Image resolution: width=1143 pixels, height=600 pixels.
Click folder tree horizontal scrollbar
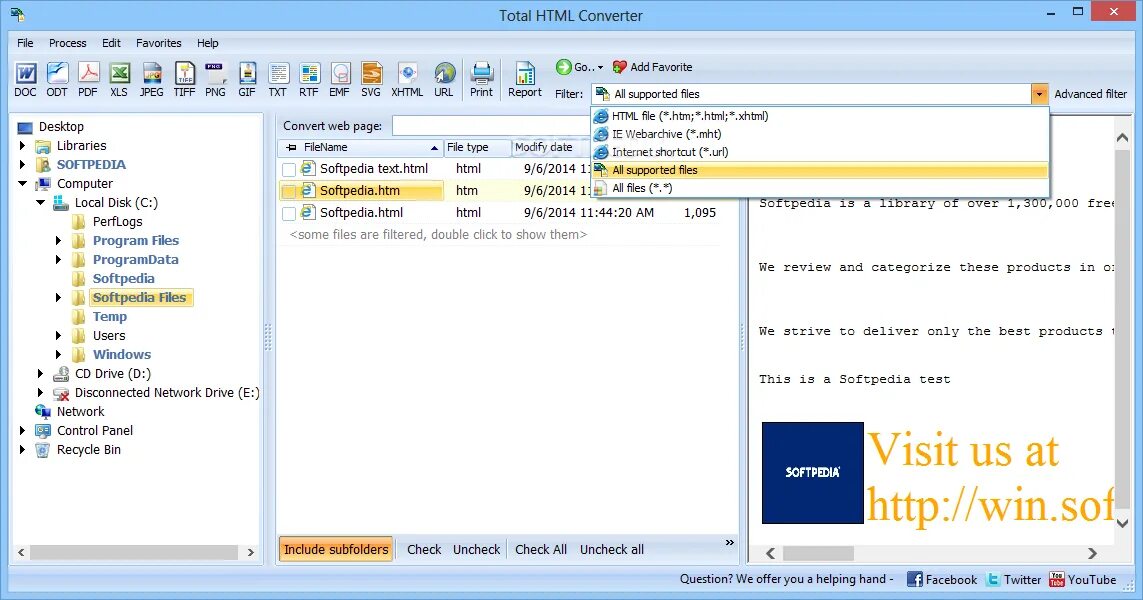click(x=134, y=553)
